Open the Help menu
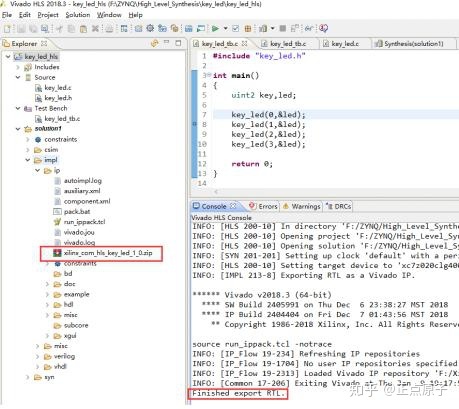Image resolution: width=459 pixels, height=409 pixels. pos(135,15)
